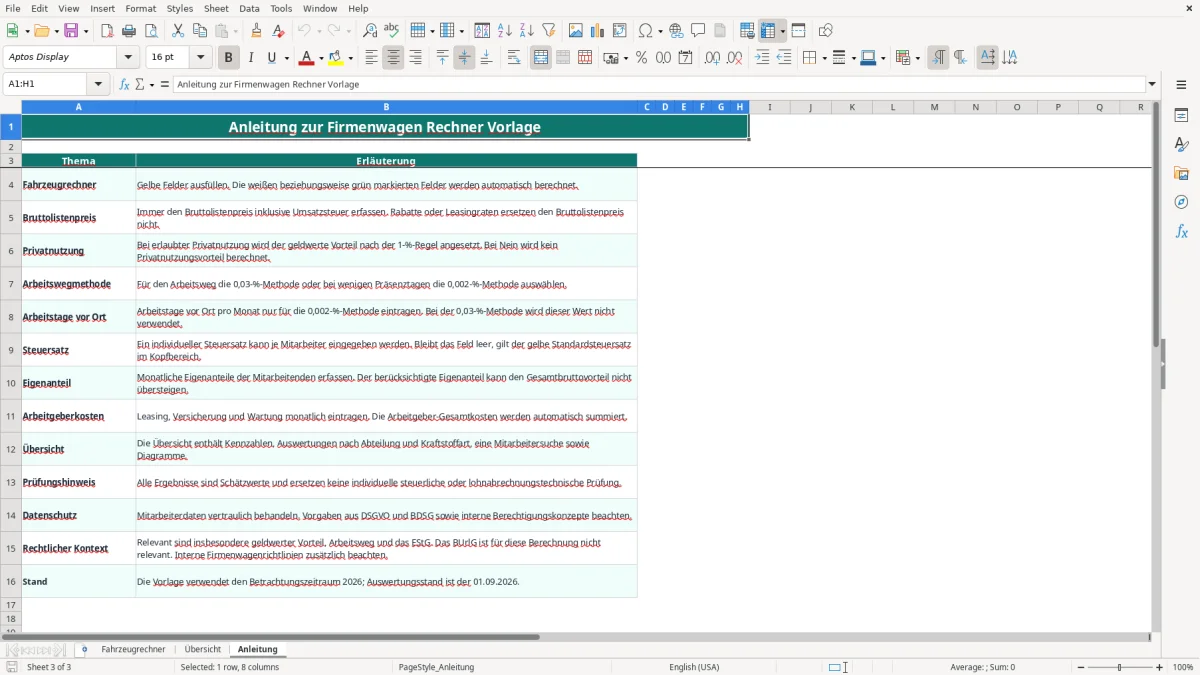Align the text left
The height and width of the screenshot is (675, 1200).
pos(371,58)
